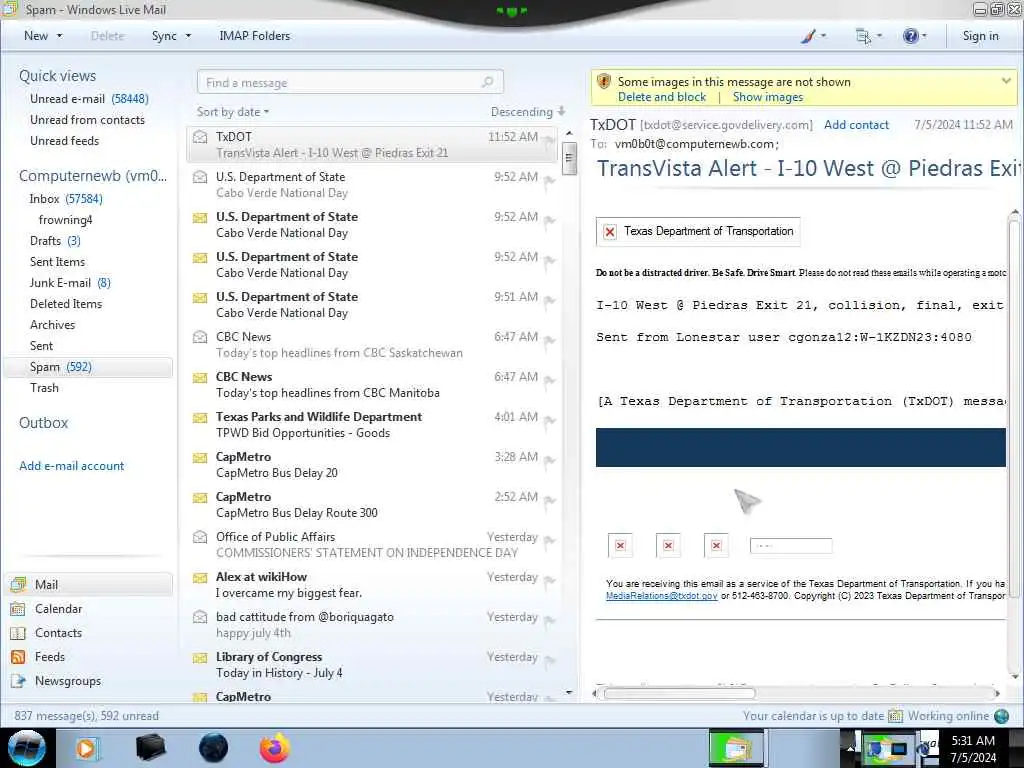Select the Mail view
This screenshot has width=1024, height=768.
[89, 584]
